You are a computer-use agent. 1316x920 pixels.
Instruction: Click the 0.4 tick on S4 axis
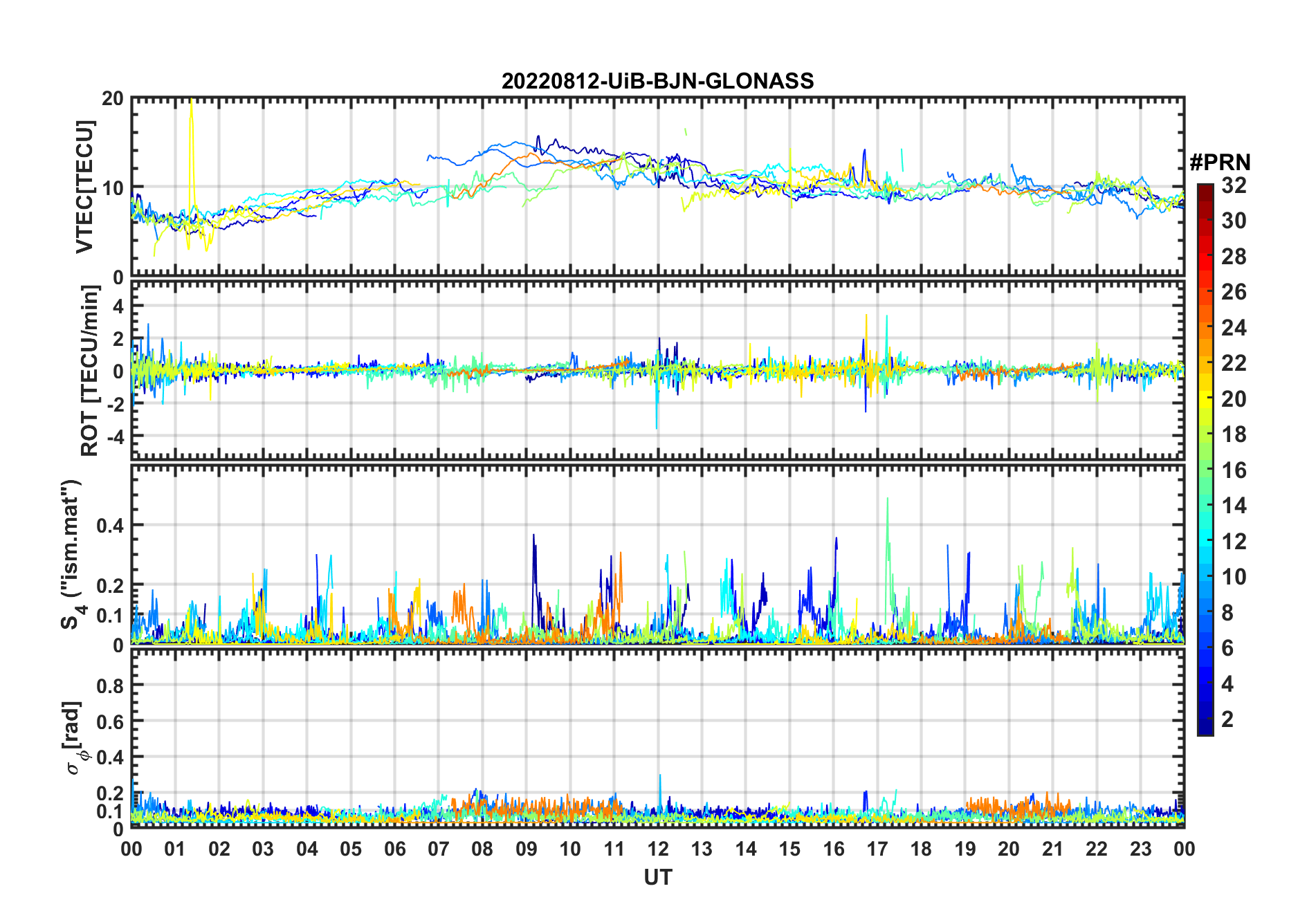click(x=110, y=525)
